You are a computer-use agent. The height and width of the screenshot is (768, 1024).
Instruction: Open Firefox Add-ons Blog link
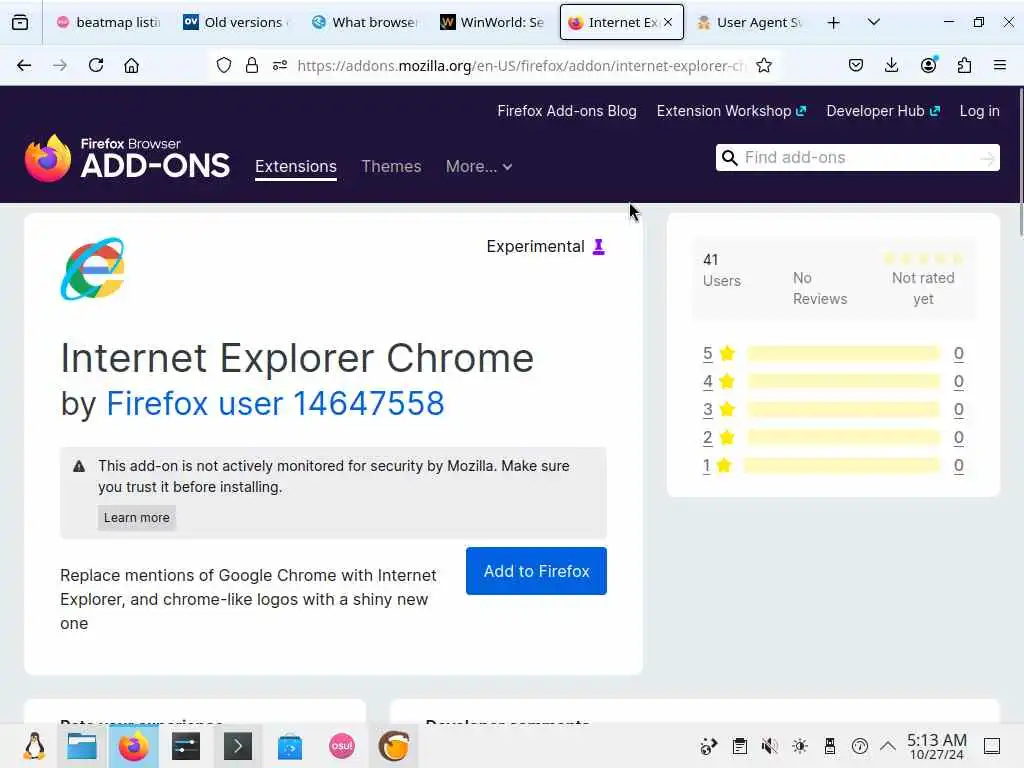(x=566, y=111)
